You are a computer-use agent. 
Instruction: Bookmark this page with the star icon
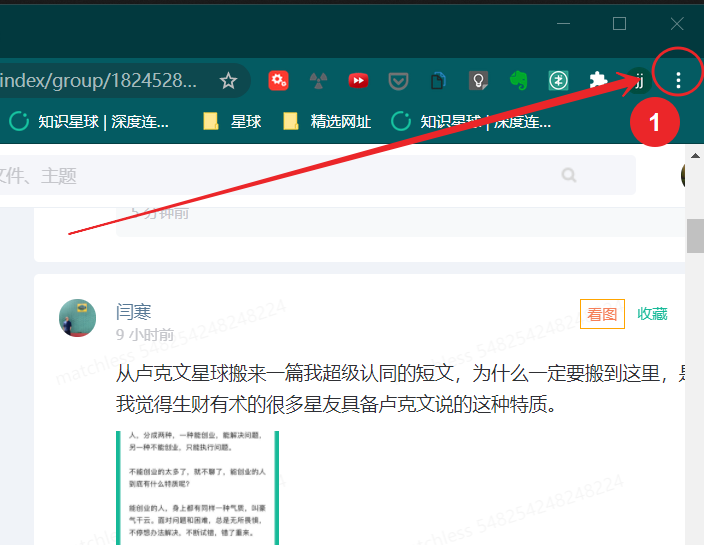228,80
